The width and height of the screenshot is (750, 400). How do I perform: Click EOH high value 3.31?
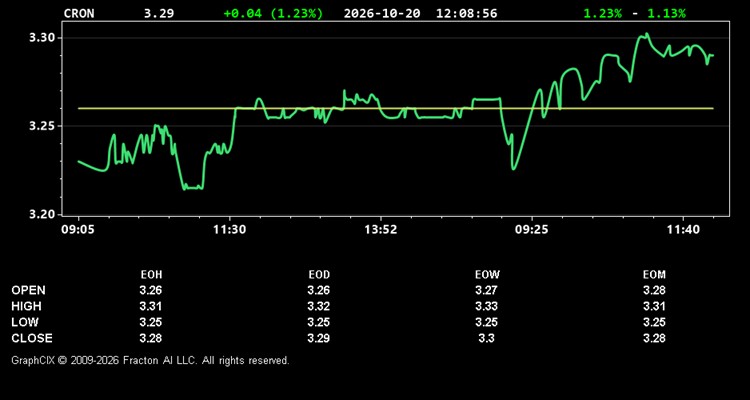151,306
